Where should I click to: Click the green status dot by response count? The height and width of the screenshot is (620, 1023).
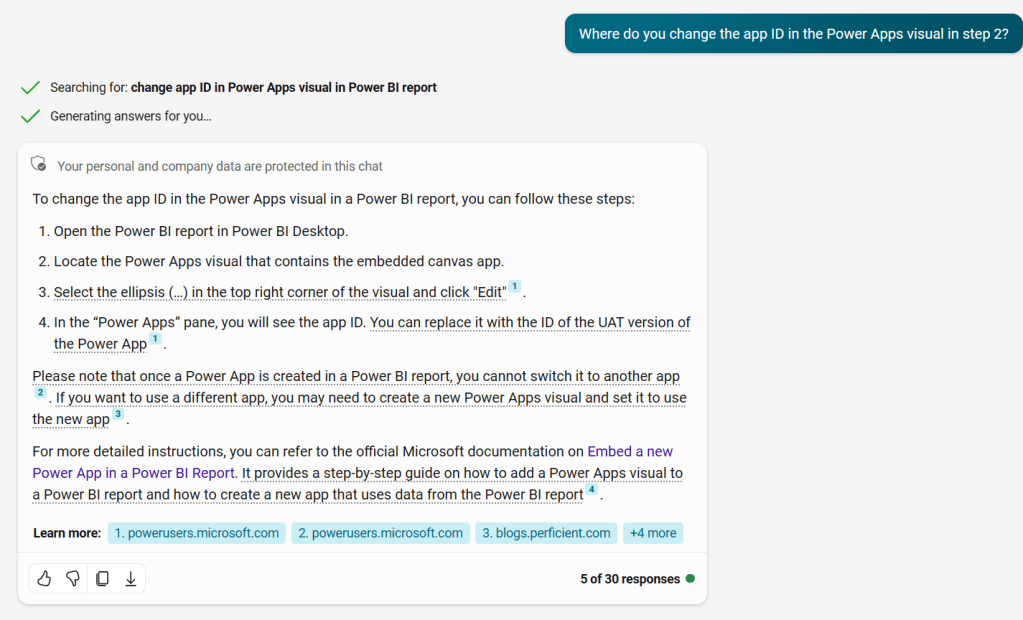[690, 579]
